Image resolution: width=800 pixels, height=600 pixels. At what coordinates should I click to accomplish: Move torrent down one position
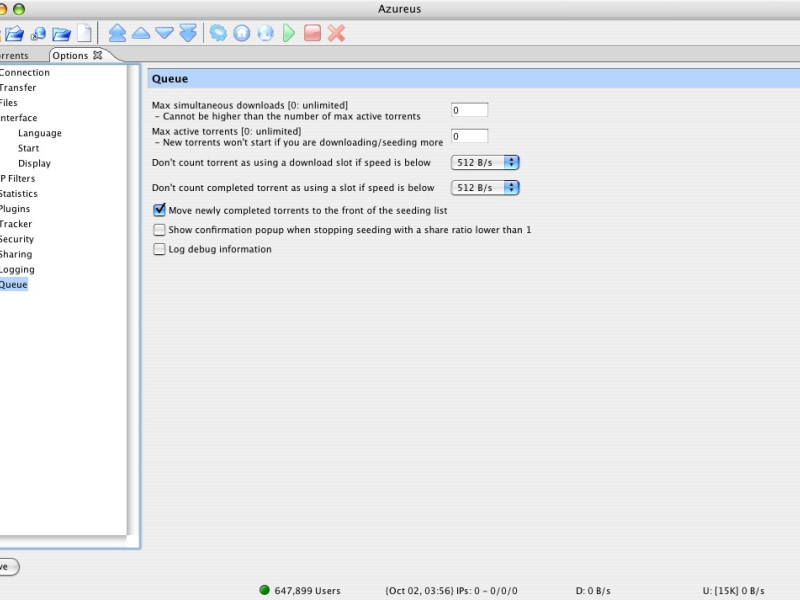tap(164, 34)
